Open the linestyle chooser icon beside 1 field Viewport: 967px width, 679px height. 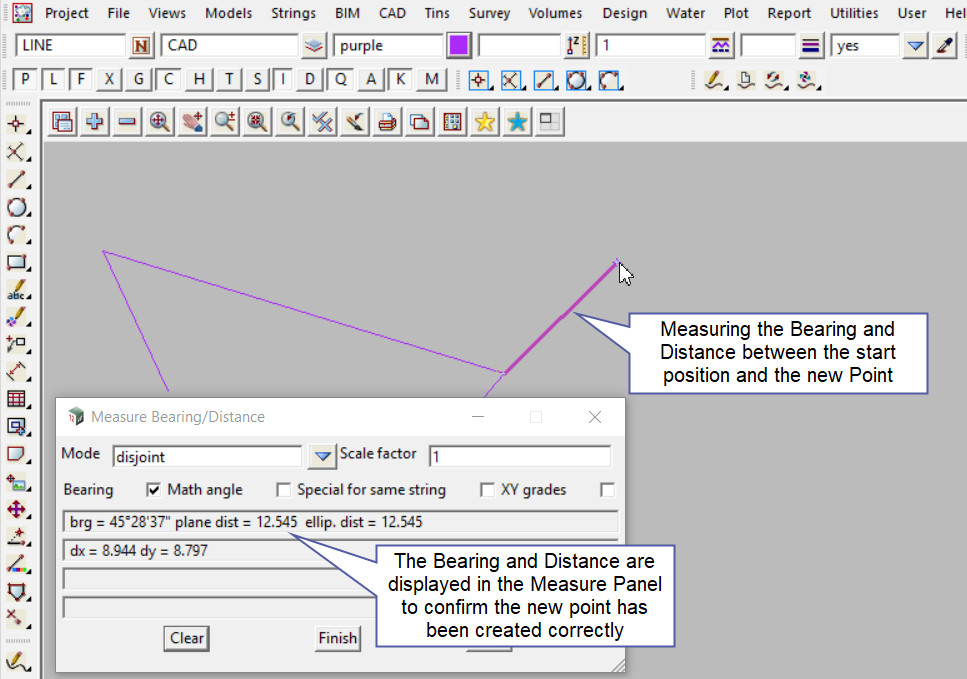click(720, 46)
